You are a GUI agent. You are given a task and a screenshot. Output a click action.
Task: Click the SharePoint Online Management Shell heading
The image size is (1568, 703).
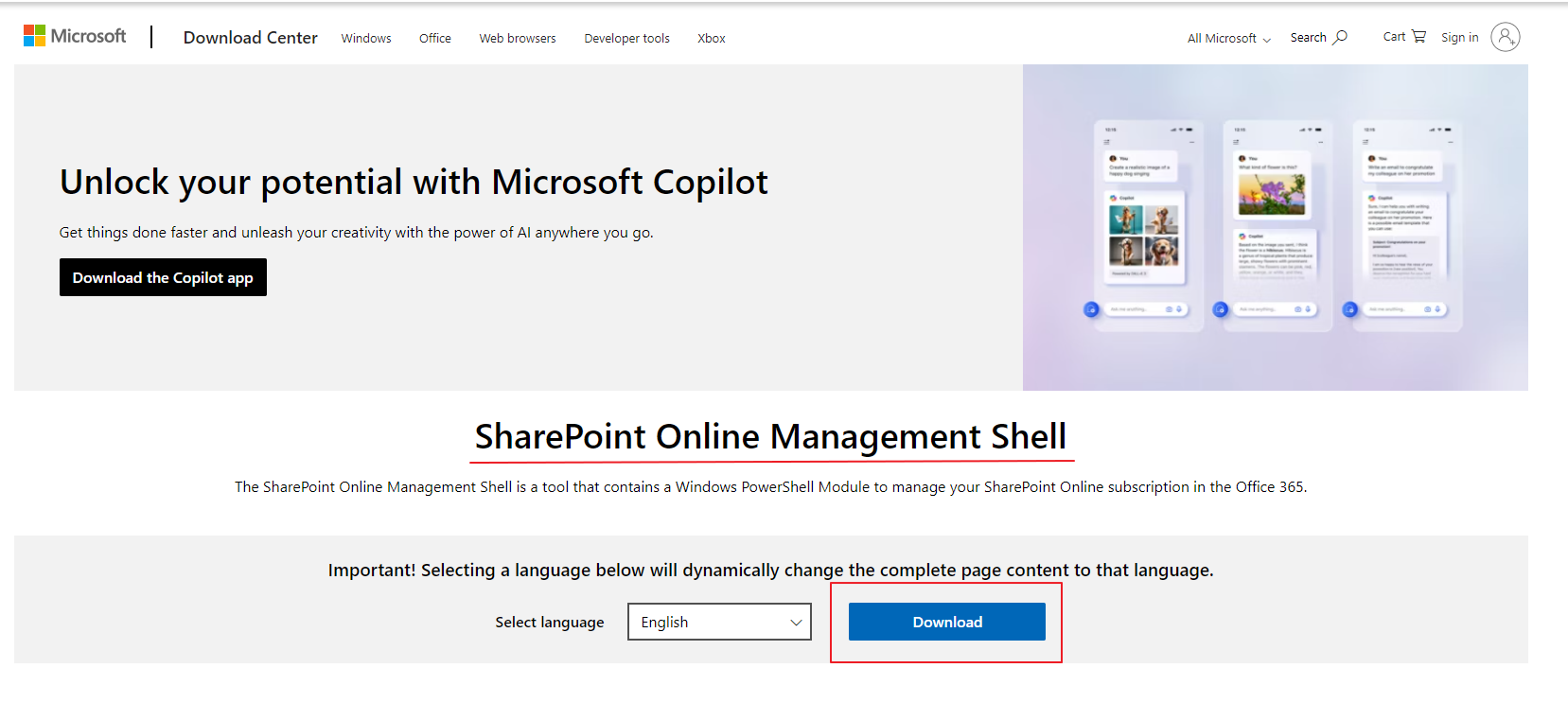tap(770, 436)
